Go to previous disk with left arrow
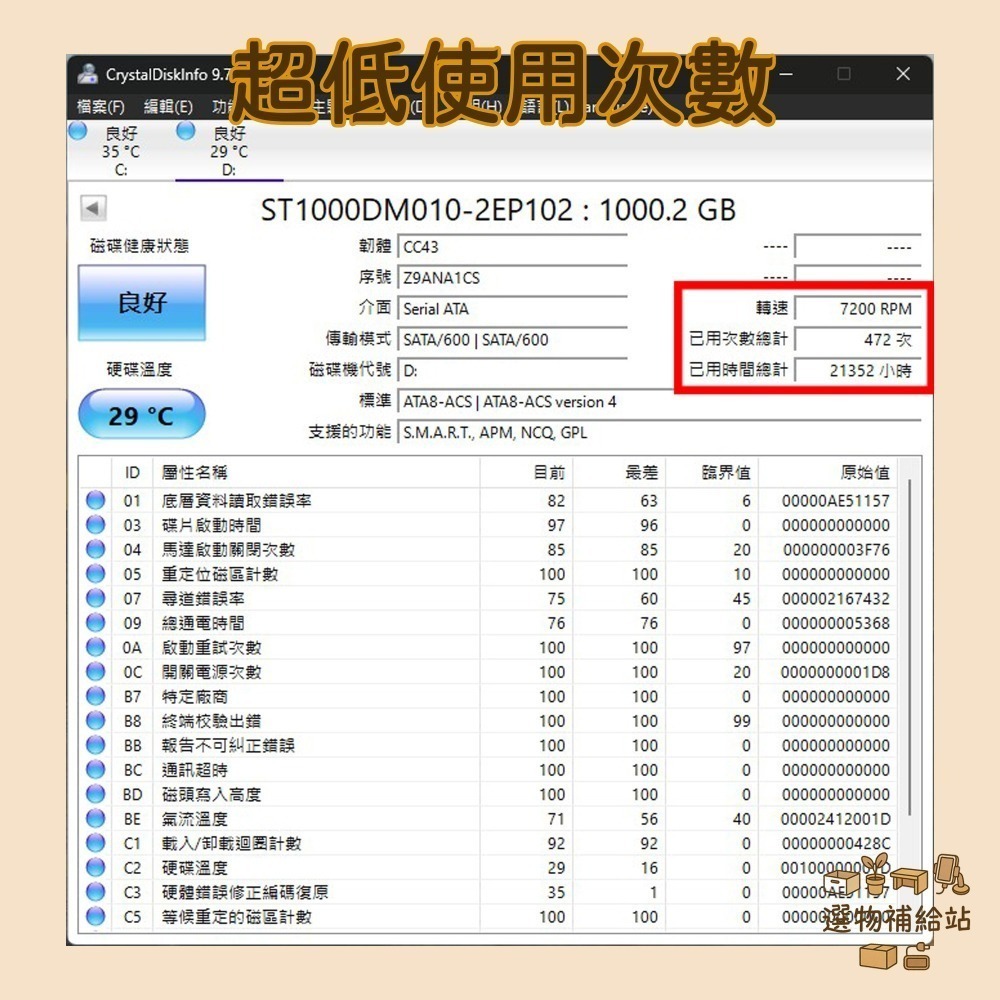 (93, 208)
